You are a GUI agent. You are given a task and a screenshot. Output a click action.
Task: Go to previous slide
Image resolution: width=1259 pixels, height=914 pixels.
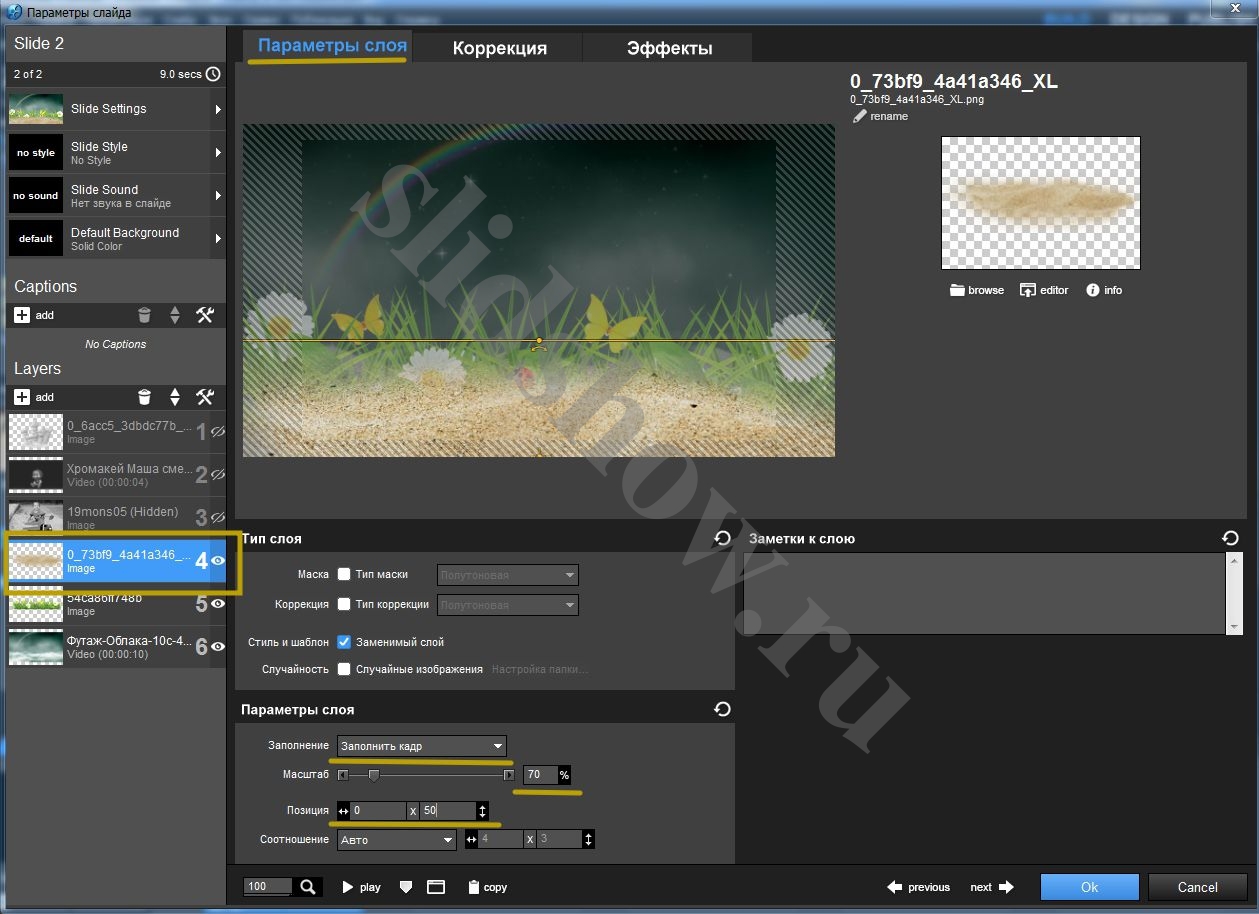[918, 887]
